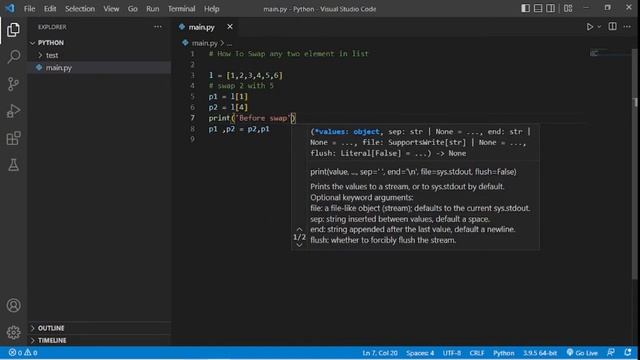This screenshot has width=640, height=360.
Task: Open the Go menu
Action: pyautogui.click(x=132, y=9)
